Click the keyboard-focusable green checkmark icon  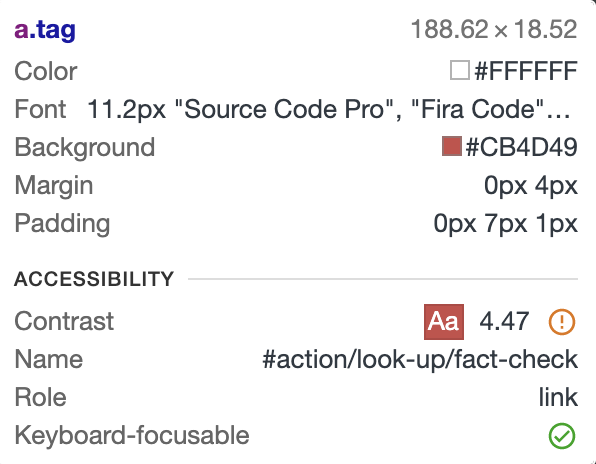click(x=561, y=435)
